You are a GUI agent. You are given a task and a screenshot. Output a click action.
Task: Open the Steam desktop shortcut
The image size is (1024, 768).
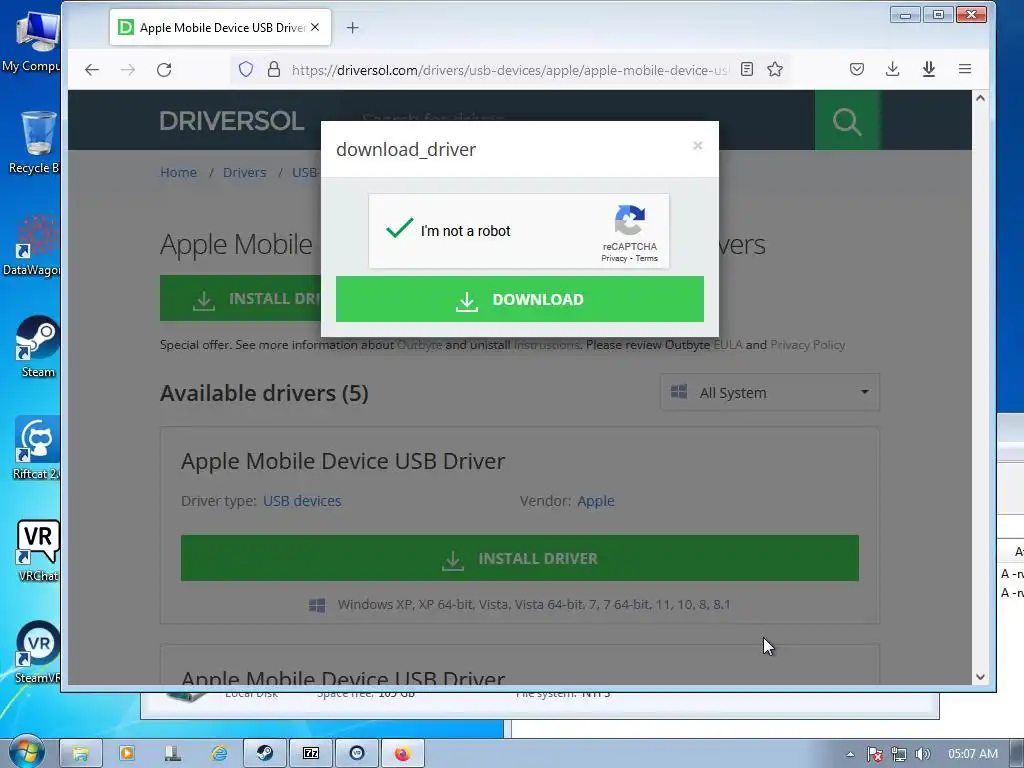tap(37, 347)
